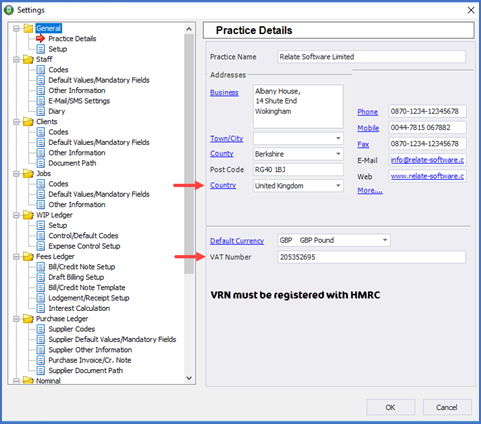Click the Country link label
The image size is (481, 424).
pyautogui.click(x=223, y=185)
